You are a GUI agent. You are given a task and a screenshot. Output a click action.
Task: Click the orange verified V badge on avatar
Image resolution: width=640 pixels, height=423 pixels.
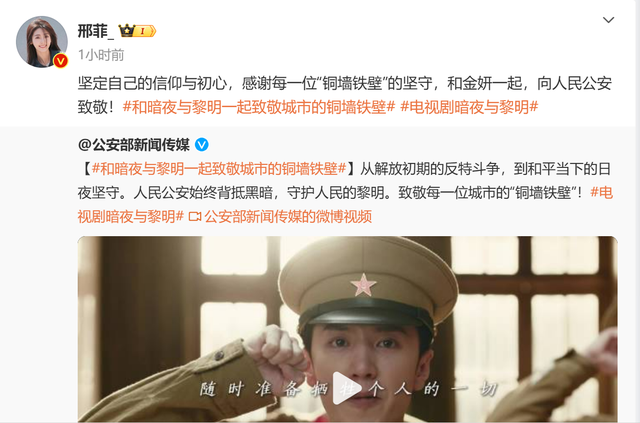pos(61,61)
